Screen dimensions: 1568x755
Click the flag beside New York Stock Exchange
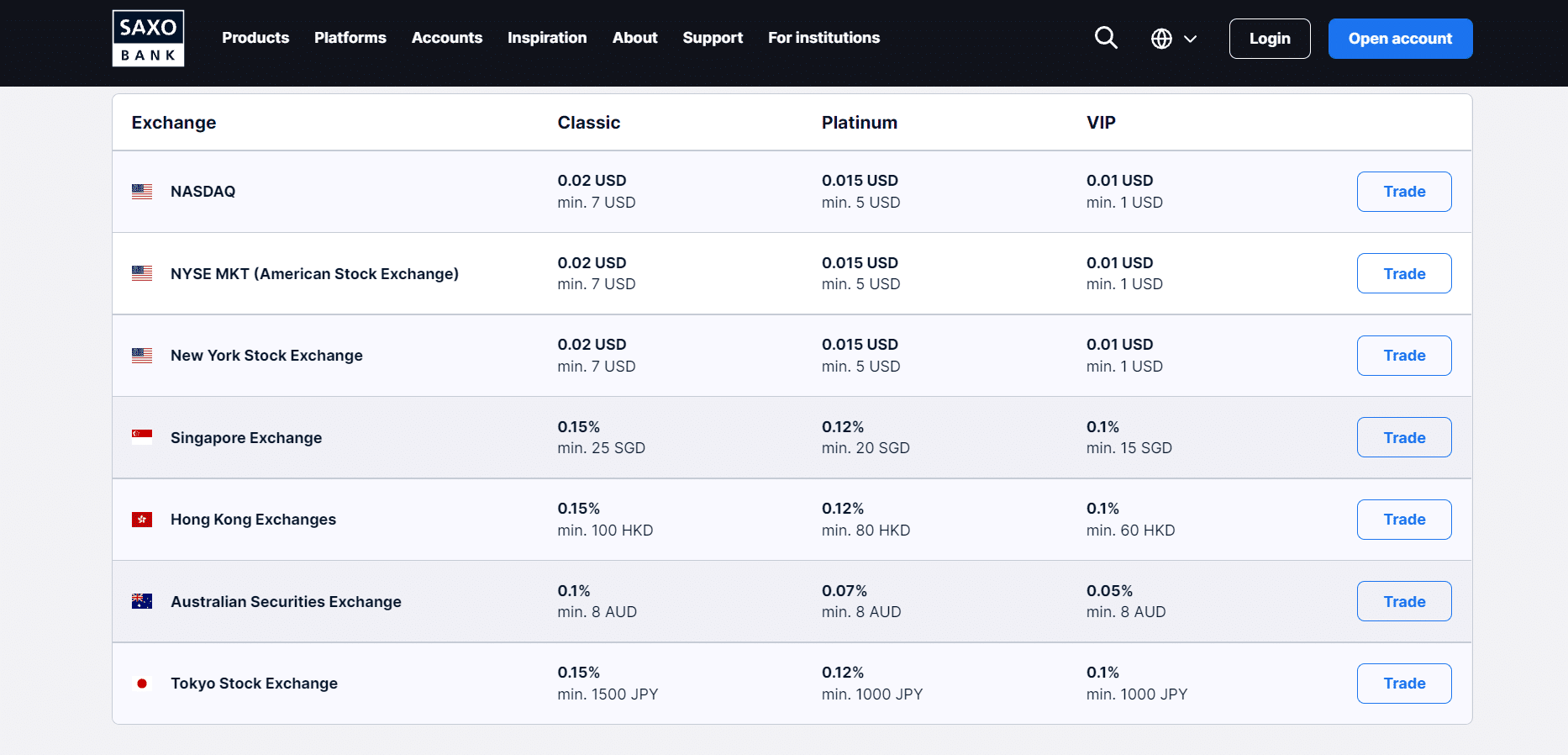coord(142,356)
